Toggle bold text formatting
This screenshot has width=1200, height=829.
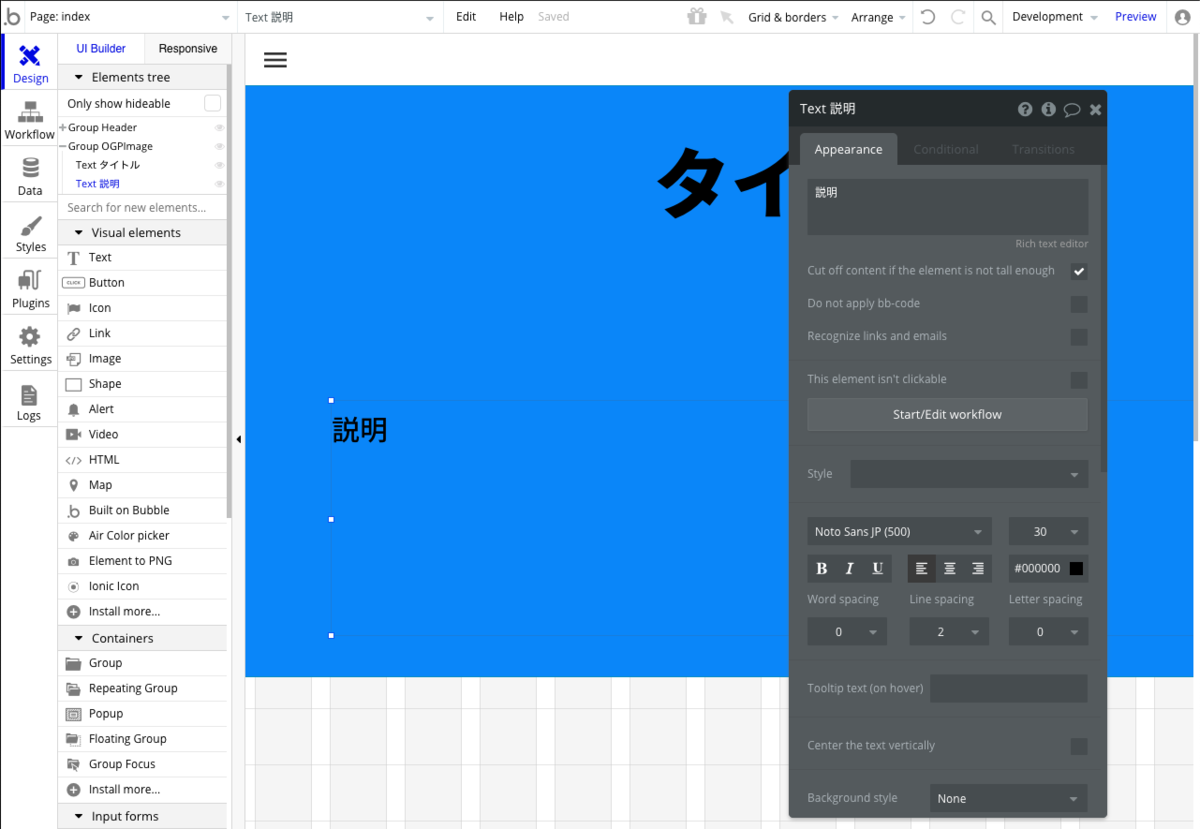point(822,568)
